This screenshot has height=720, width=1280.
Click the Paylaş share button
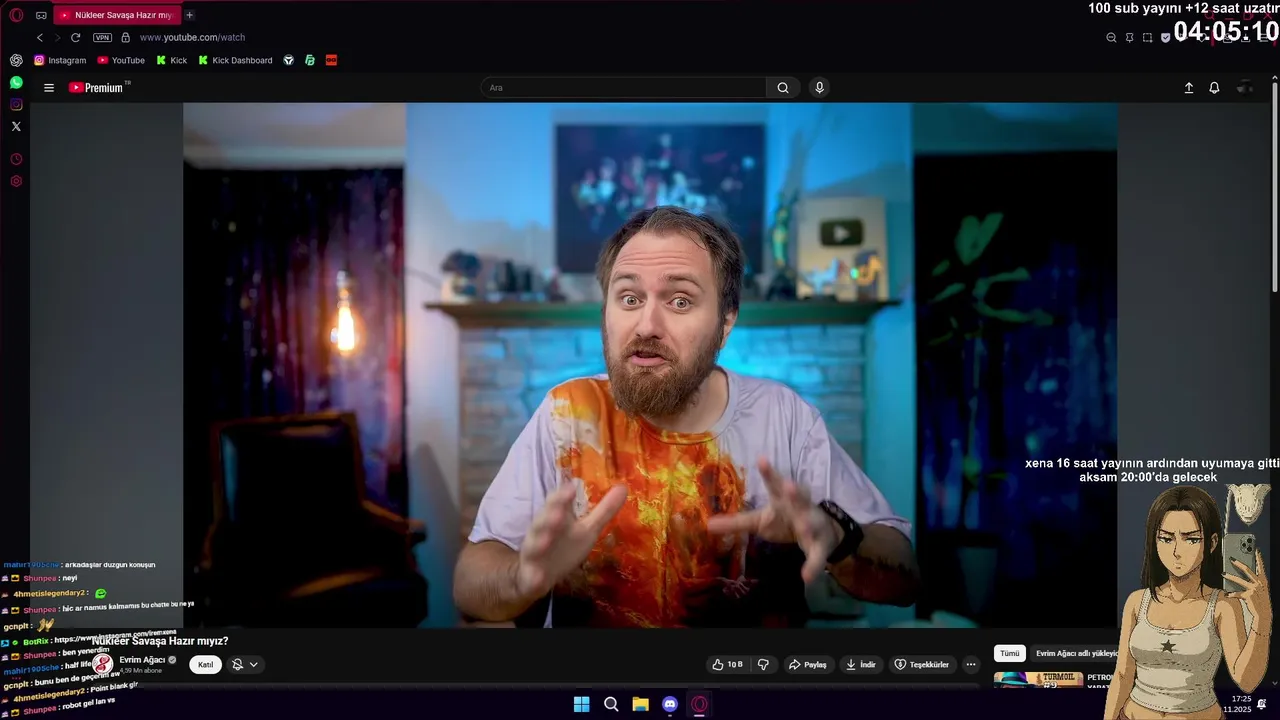pos(807,665)
